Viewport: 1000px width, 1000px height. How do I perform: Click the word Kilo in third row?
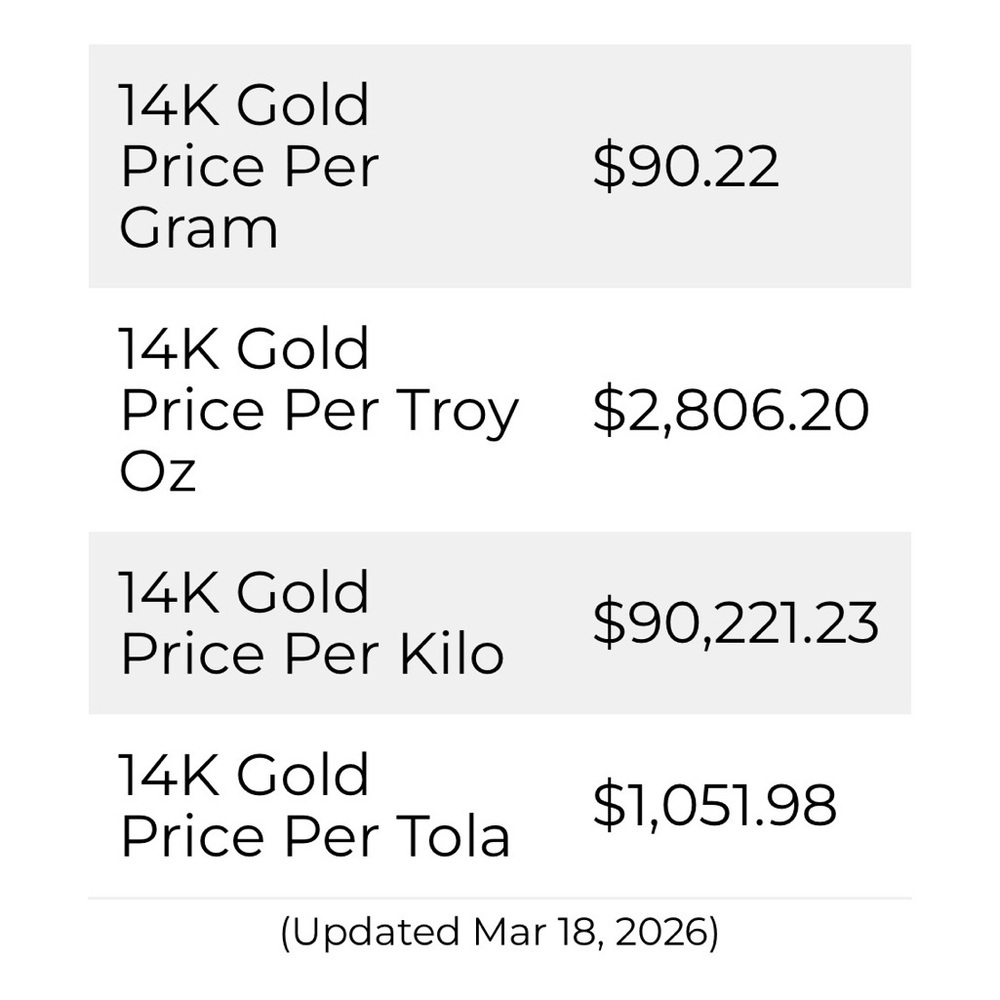(452, 654)
